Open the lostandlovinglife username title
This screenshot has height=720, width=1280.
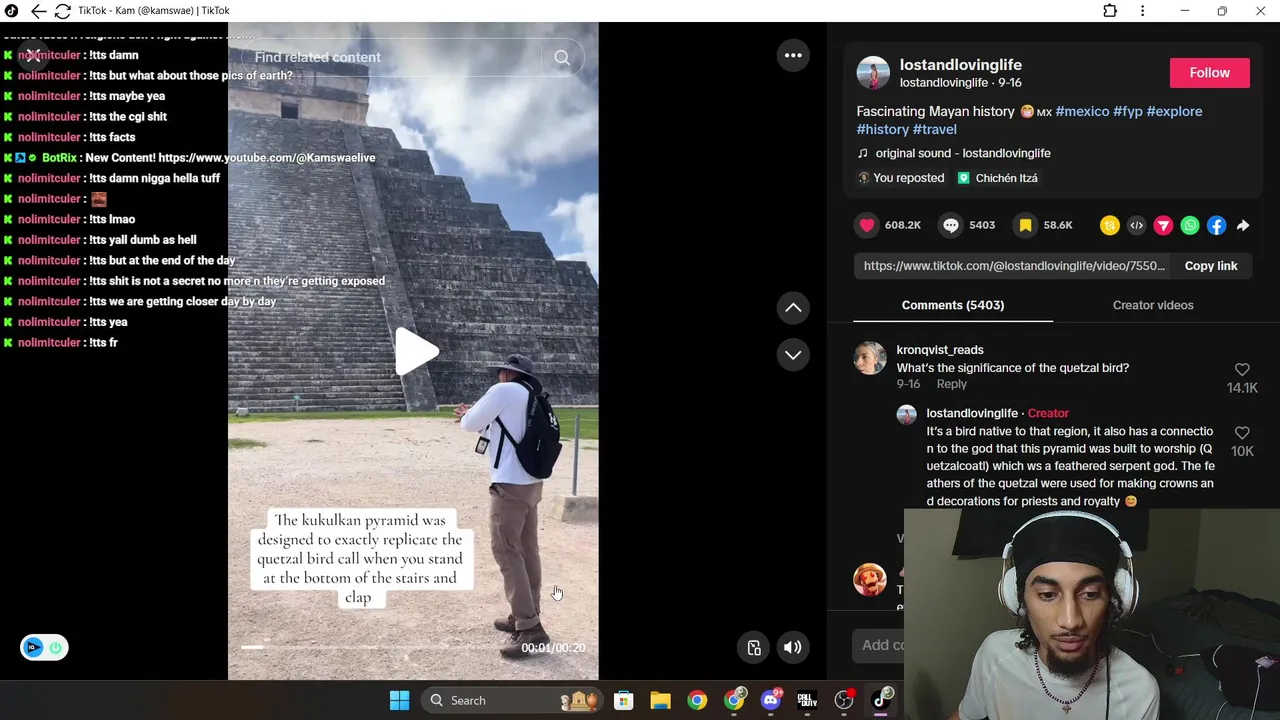961,65
